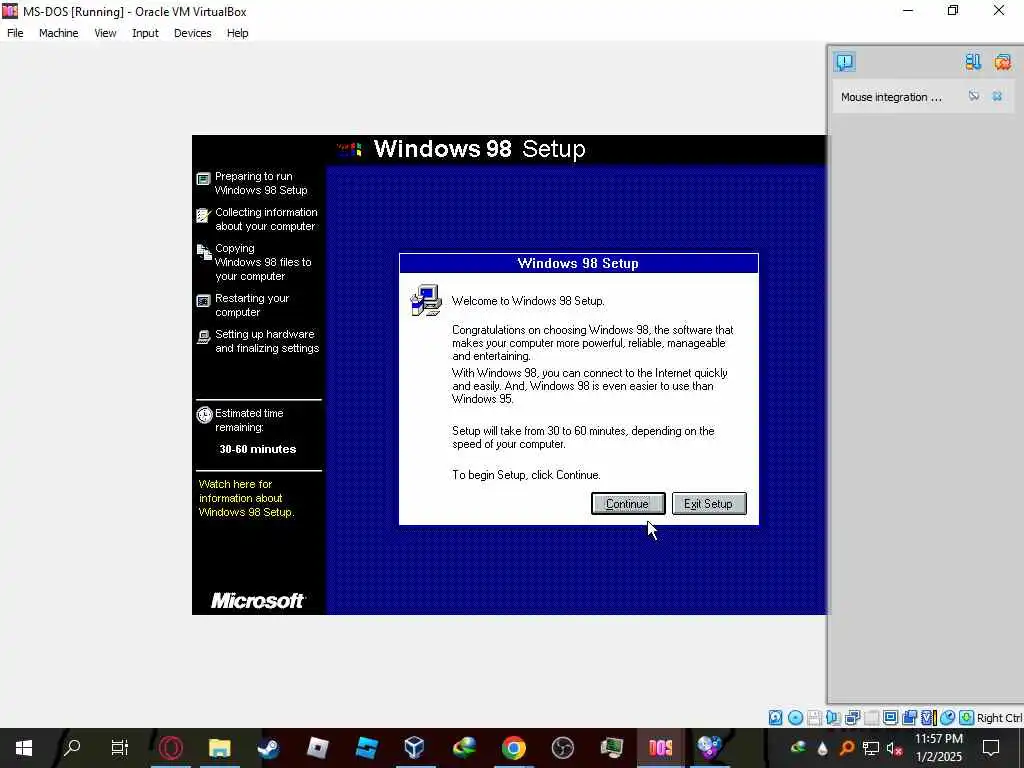
Task: Click the network tray icon
Action: [871, 748]
